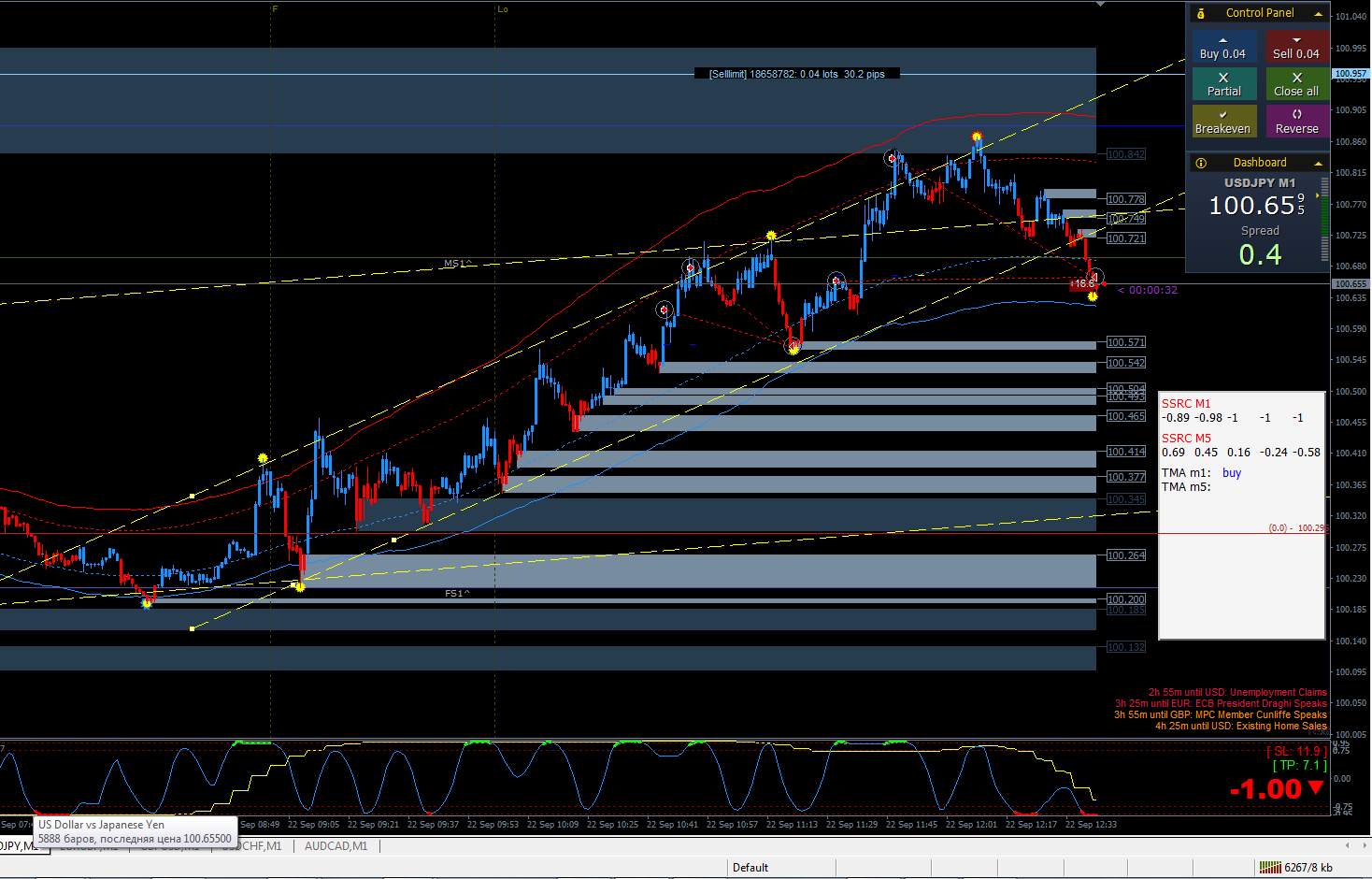Click the TP: 7.1 indicator label
This screenshot has width=1372, height=879.
(x=1299, y=766)
